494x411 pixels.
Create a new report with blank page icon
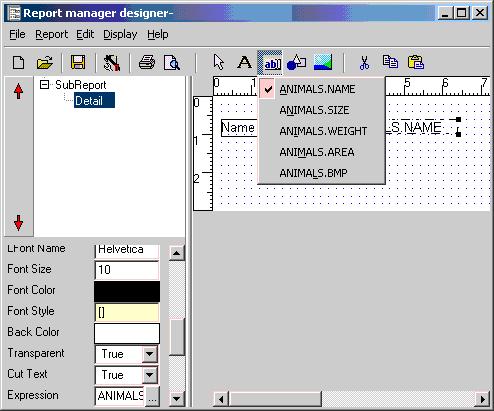coord(18,62)
